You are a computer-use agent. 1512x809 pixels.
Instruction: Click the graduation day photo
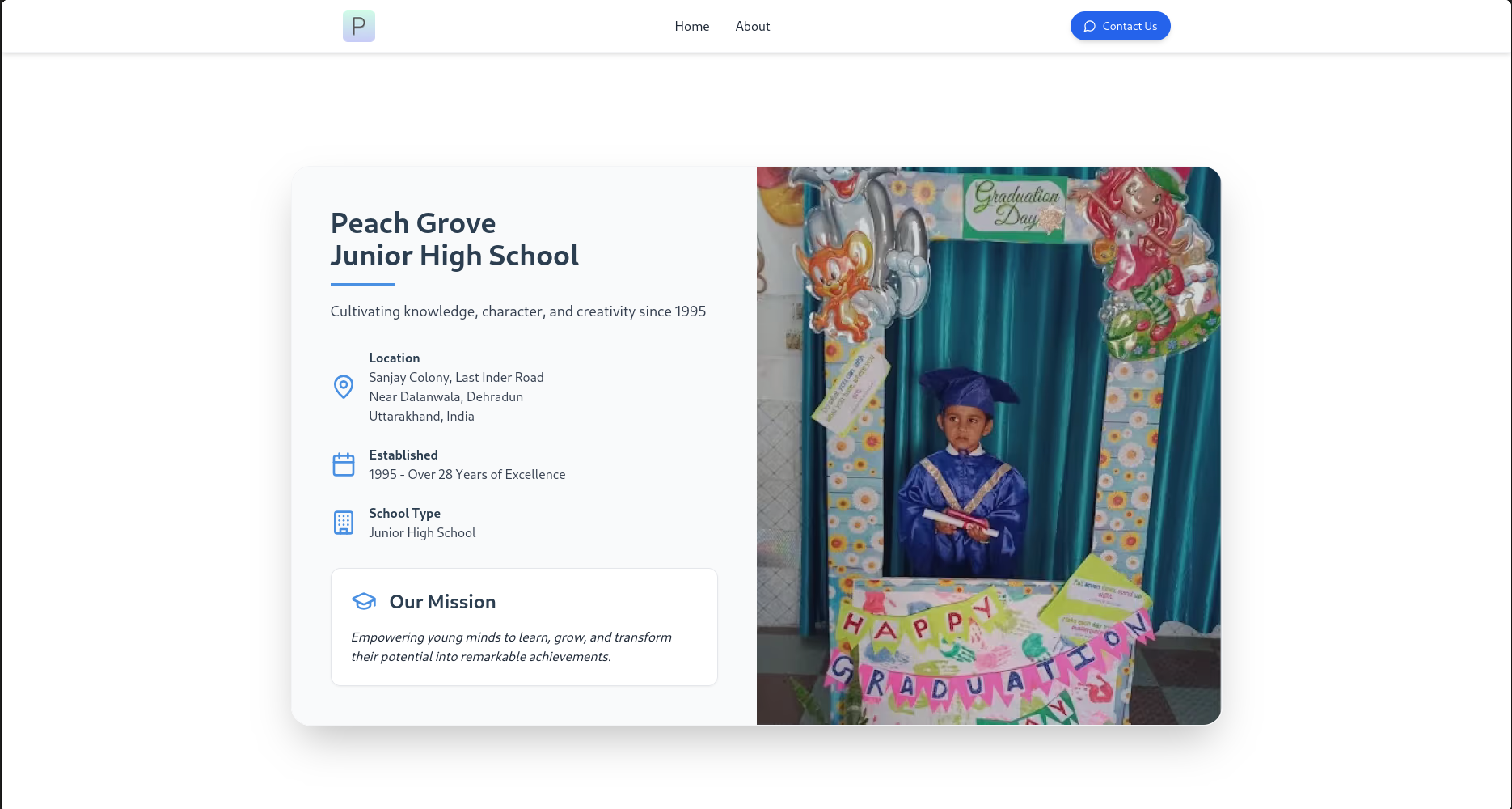[x=989, y=446]
